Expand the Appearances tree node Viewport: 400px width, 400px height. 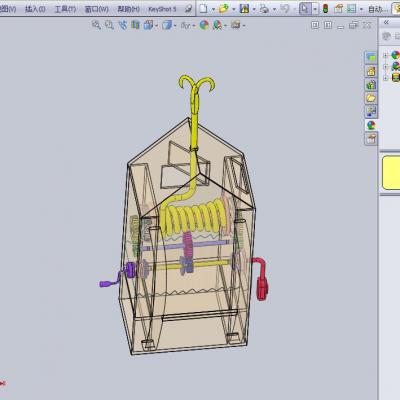click(385, 56)
